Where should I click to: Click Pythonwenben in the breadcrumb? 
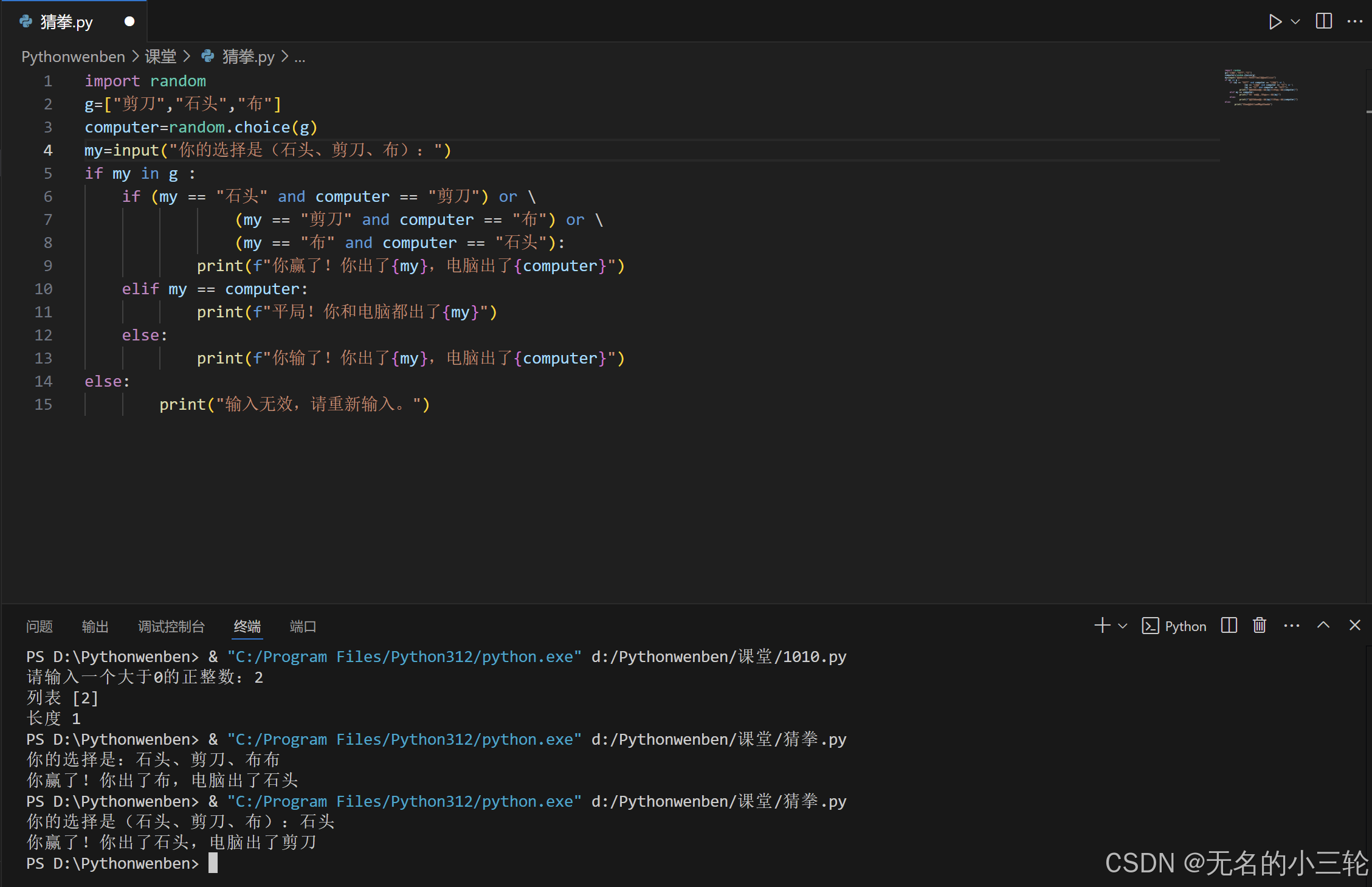[x=73, y=57]
